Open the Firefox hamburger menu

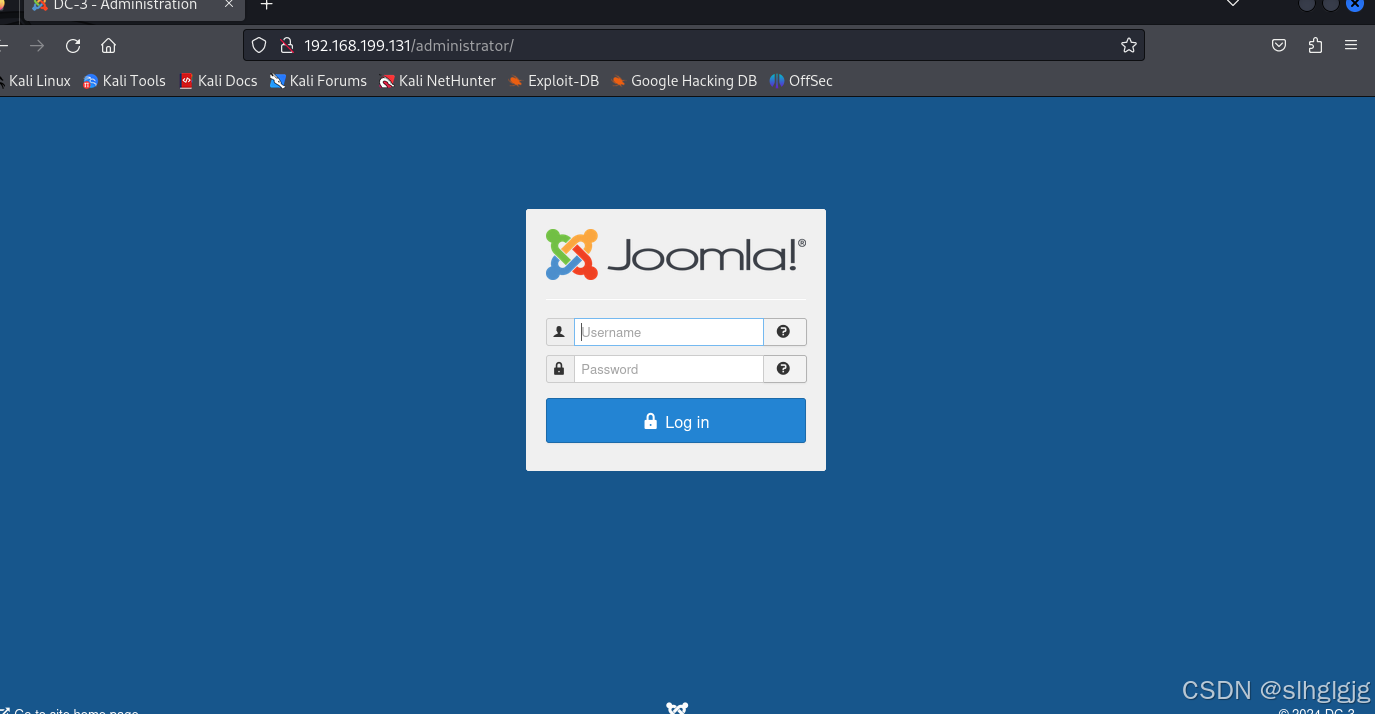(1351, 45)
